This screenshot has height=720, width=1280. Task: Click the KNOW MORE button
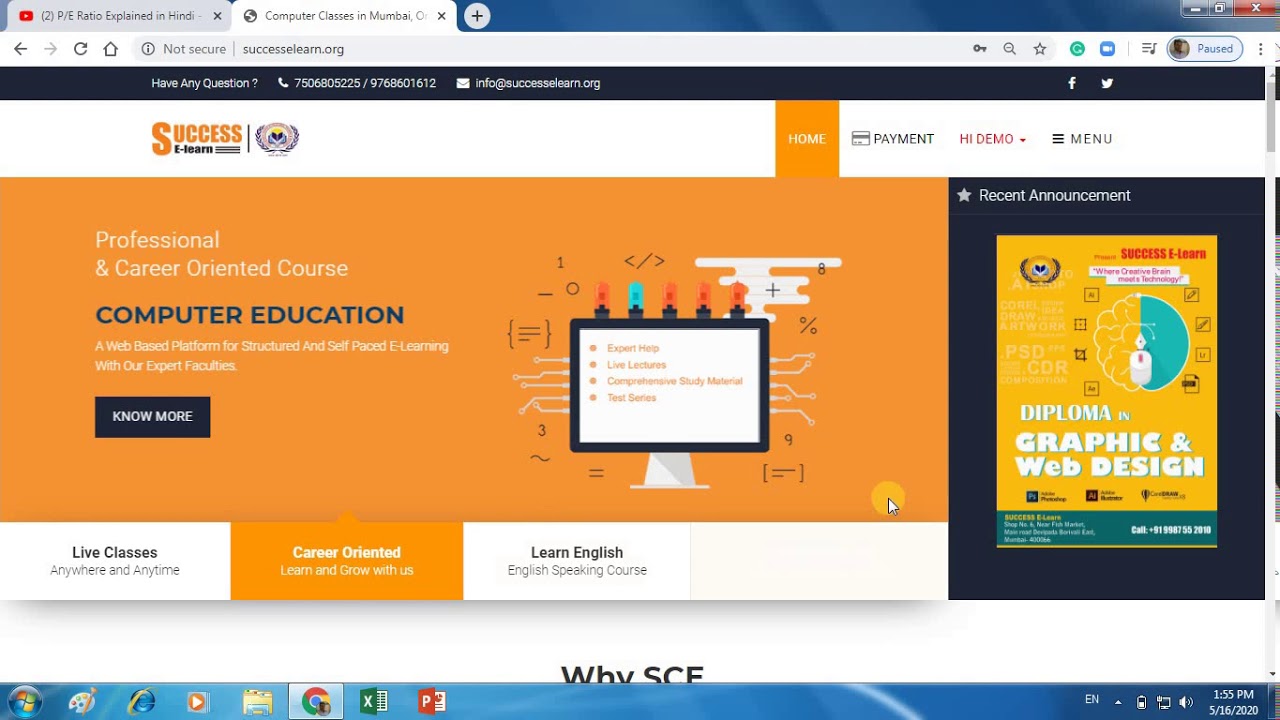(x=152, y=416)
